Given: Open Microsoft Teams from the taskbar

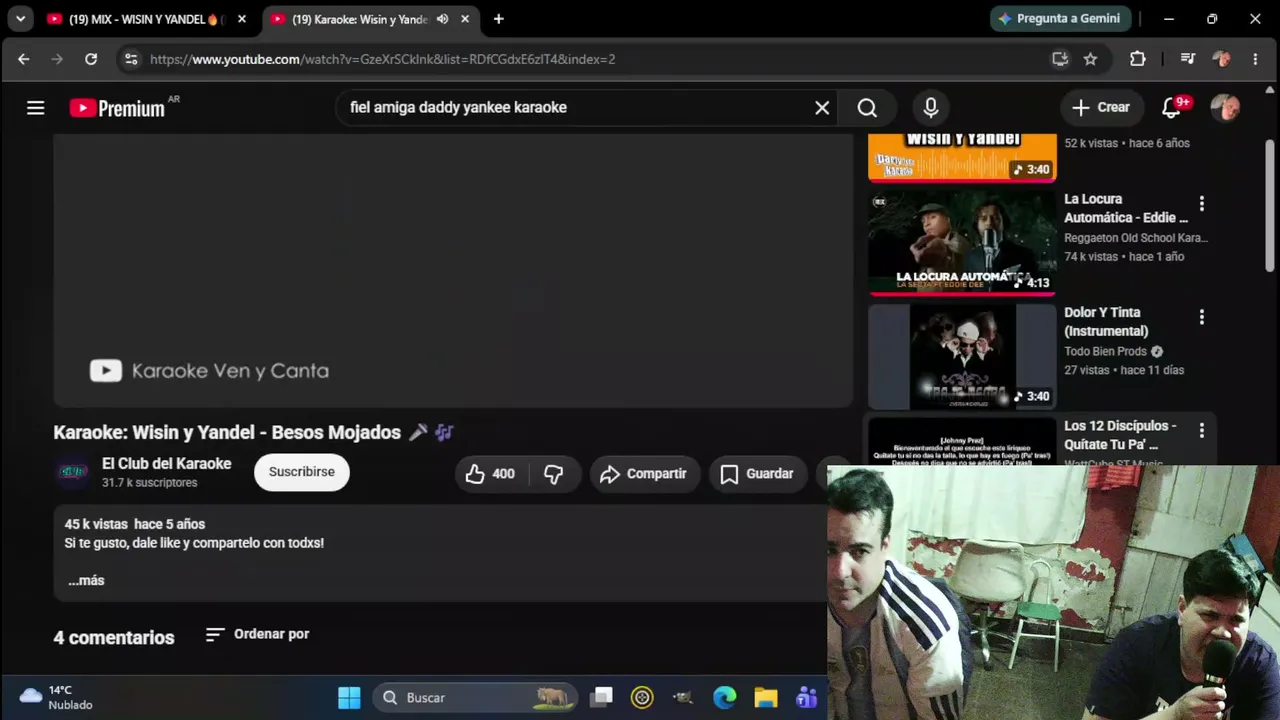Looking at the screenshot, I should [x=806, y=698].
